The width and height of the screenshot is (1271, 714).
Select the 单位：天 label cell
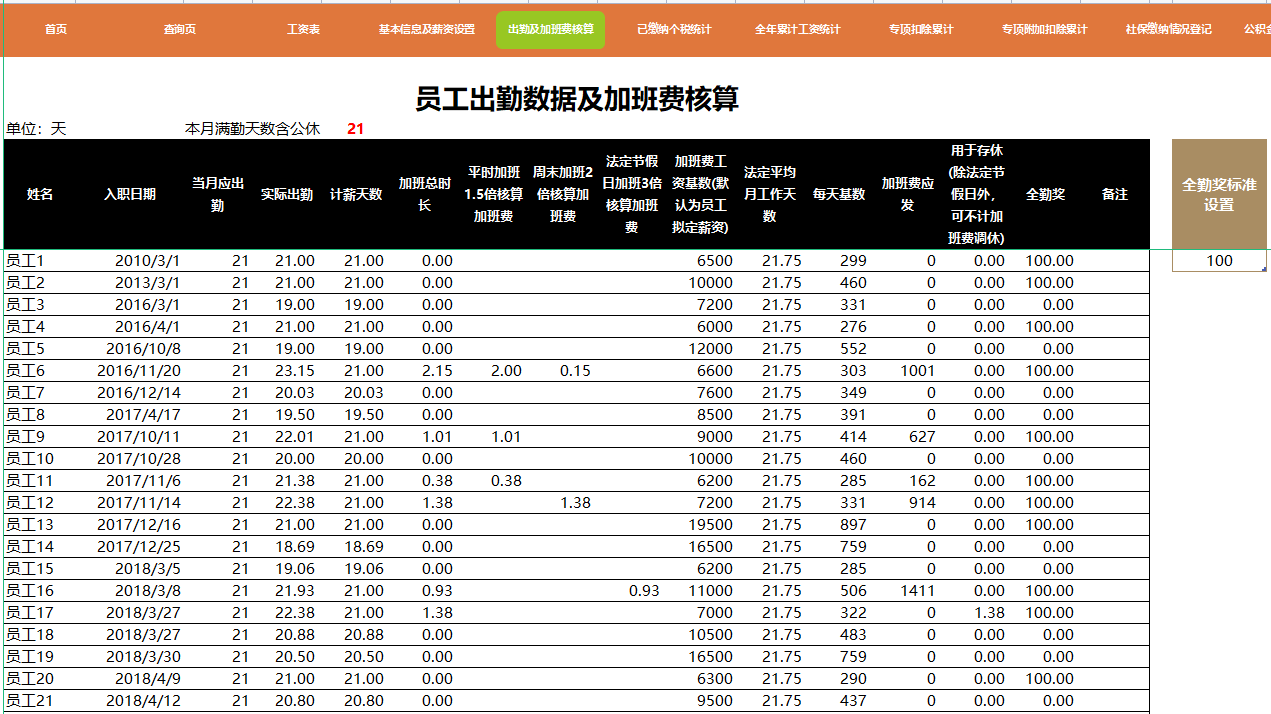point(36,129)
